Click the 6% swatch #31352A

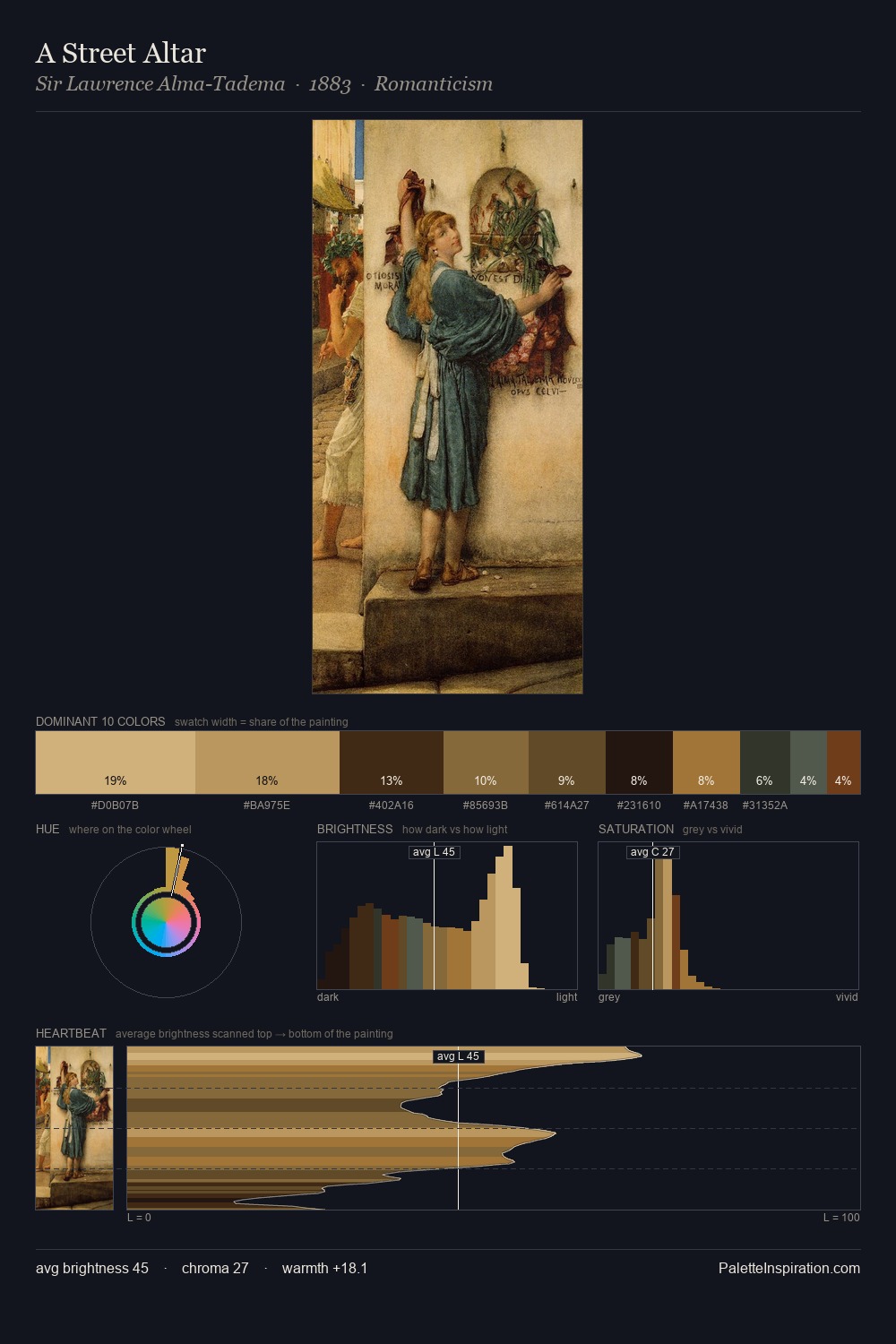tap(765, 762)
